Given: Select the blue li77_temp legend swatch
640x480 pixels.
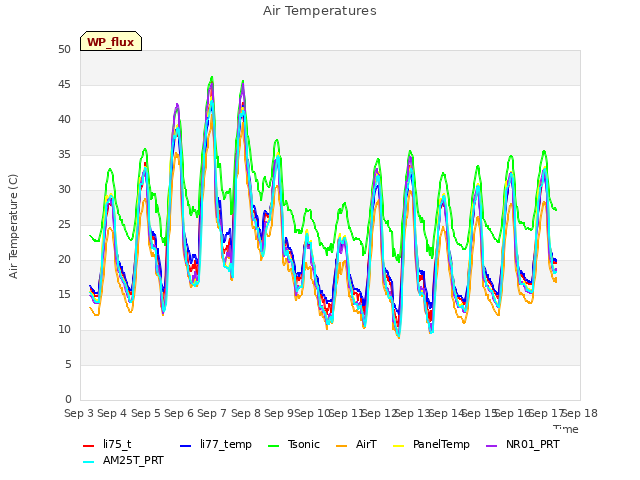Looking at the screenshot, I should point(186,446).
